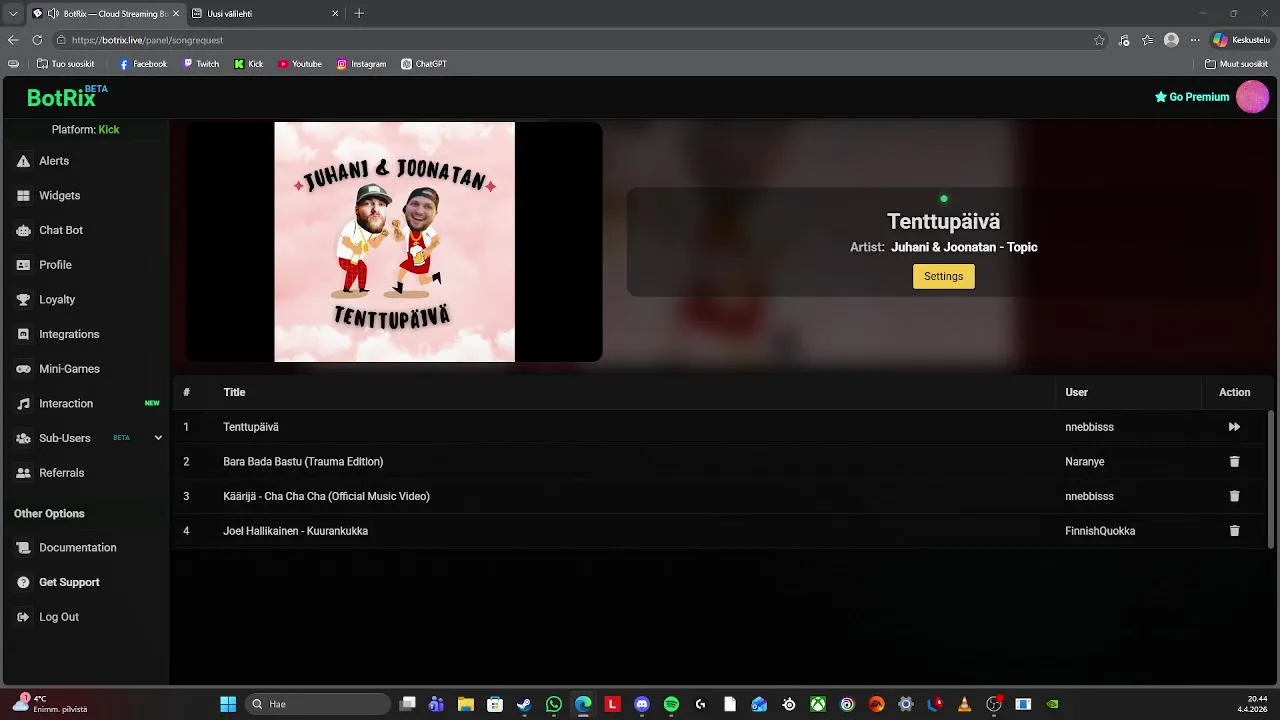Reload the page
This screenshot has width=1280, height=720.
pyautogui.click(x=37, y=40)
